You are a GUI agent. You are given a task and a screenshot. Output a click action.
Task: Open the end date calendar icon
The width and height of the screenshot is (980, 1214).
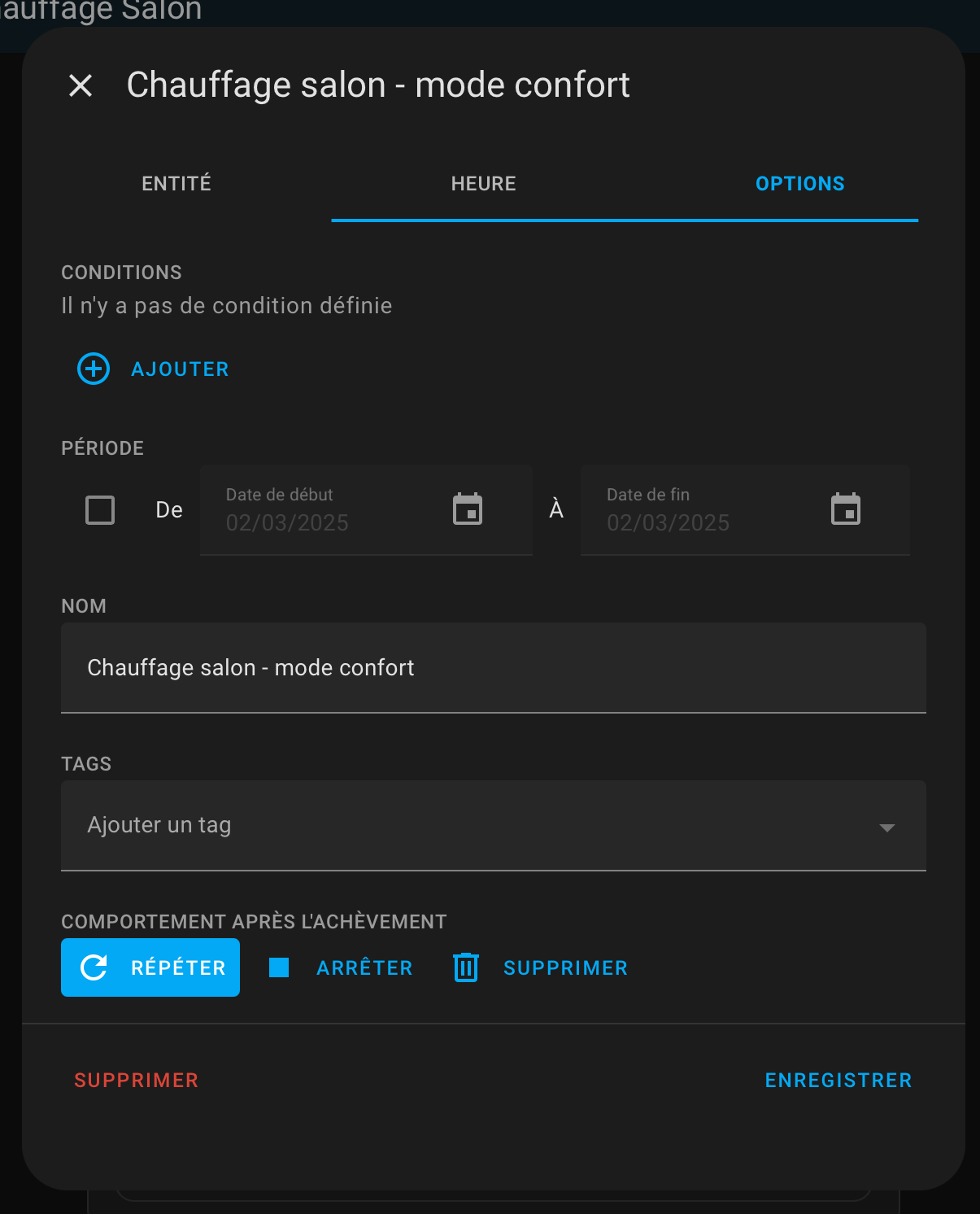846,510
